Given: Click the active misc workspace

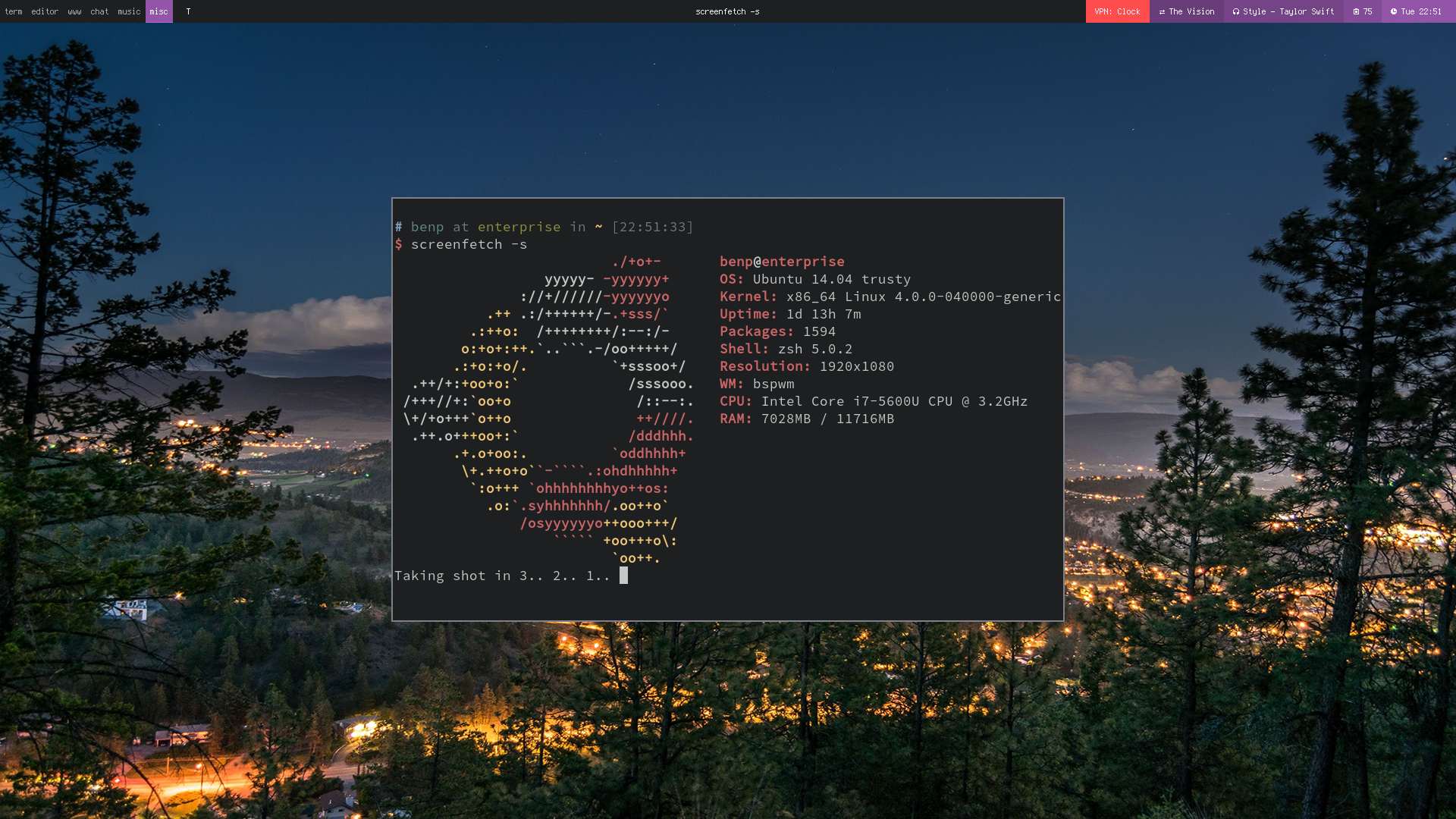Looking at the screenshot, I should tap(158, 11).
